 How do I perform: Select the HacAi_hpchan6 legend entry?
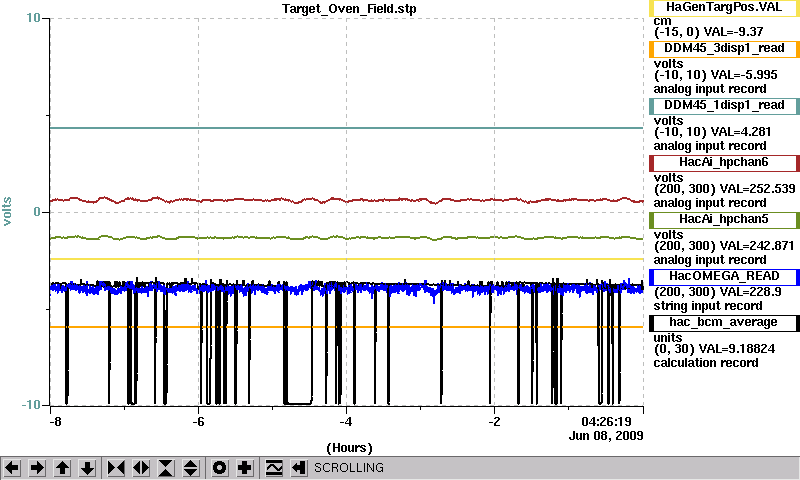724,163
